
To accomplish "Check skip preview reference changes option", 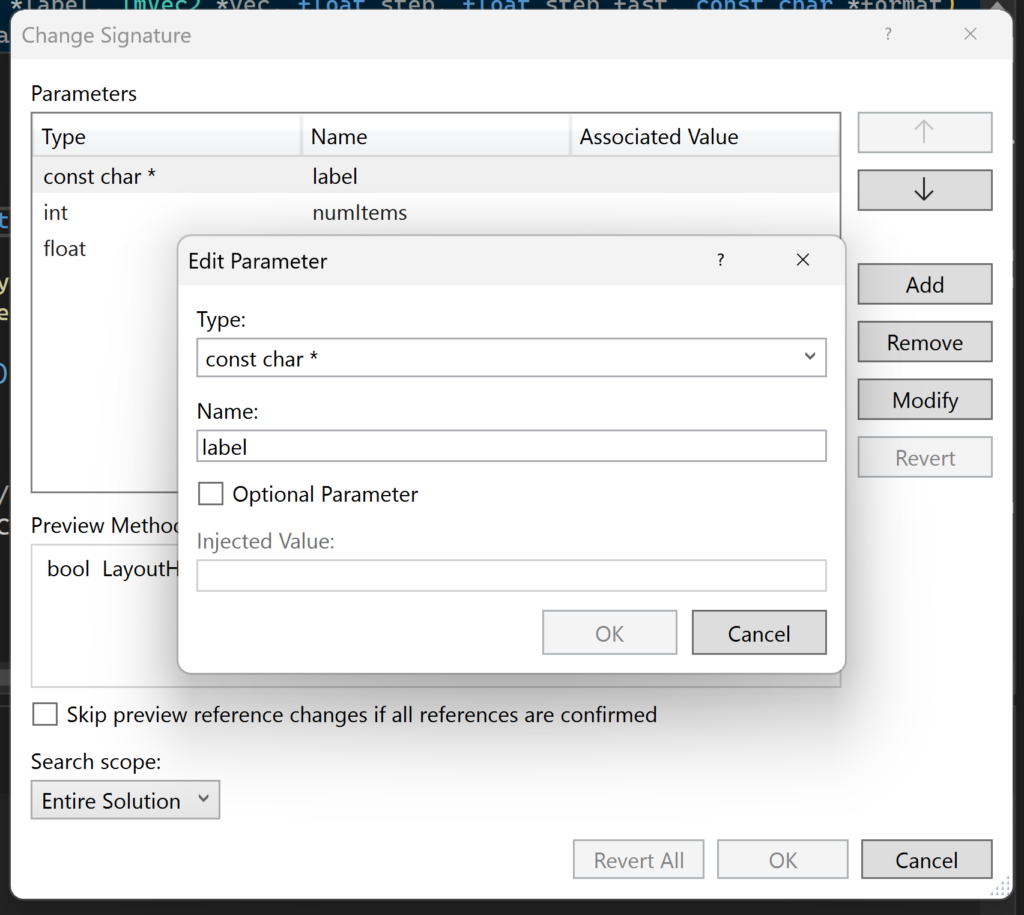I will coord(43,714).
